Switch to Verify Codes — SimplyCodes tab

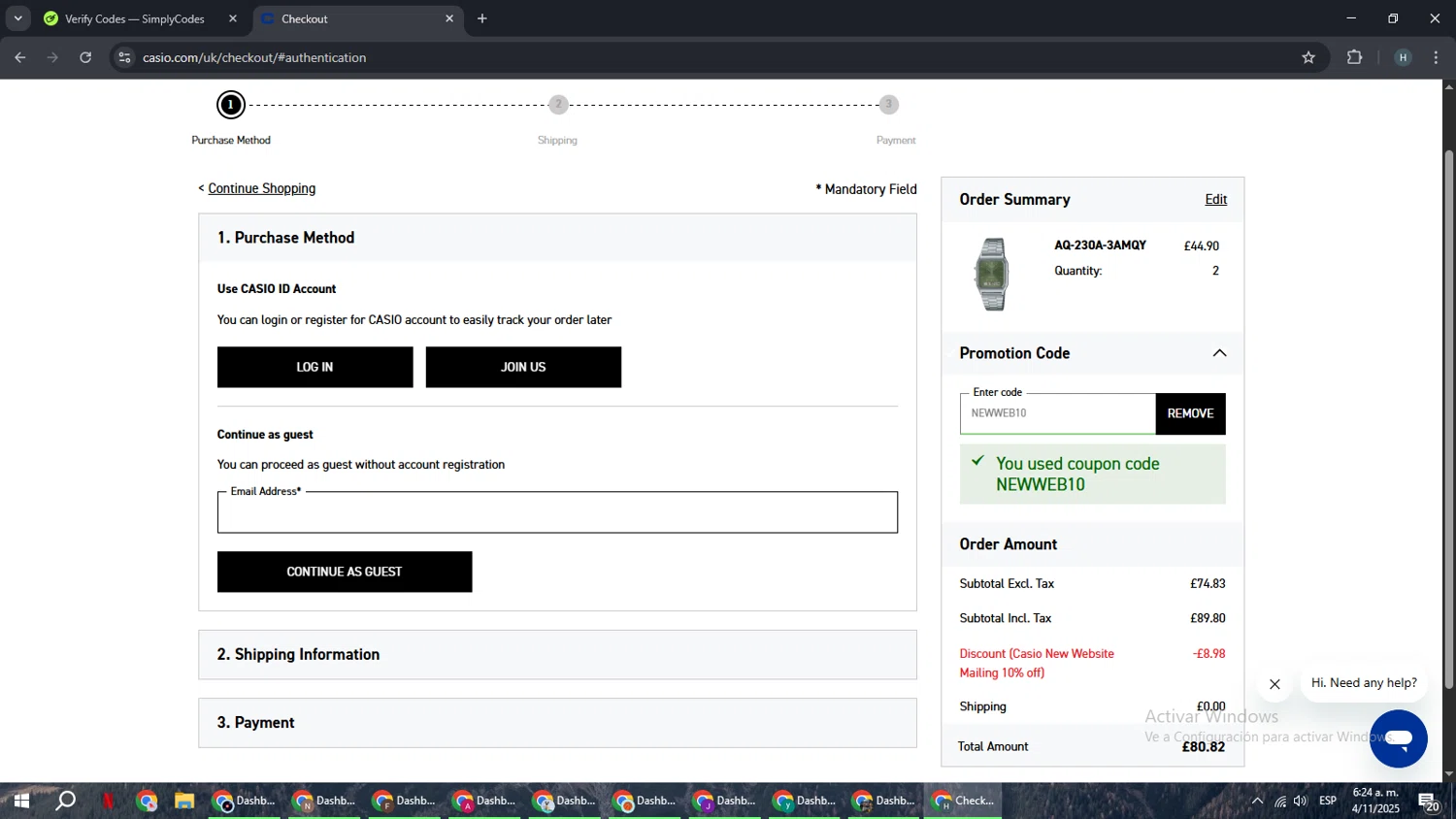(134, 18)
